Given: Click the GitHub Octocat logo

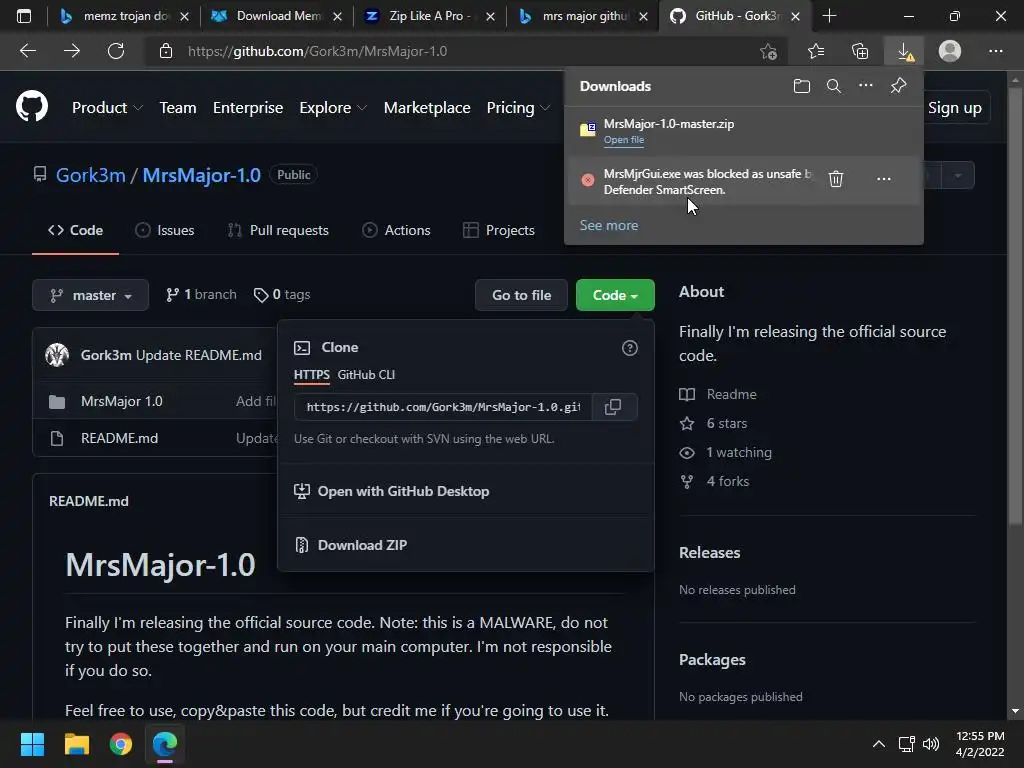Looking at the screenshot, I should coord(32,107).
